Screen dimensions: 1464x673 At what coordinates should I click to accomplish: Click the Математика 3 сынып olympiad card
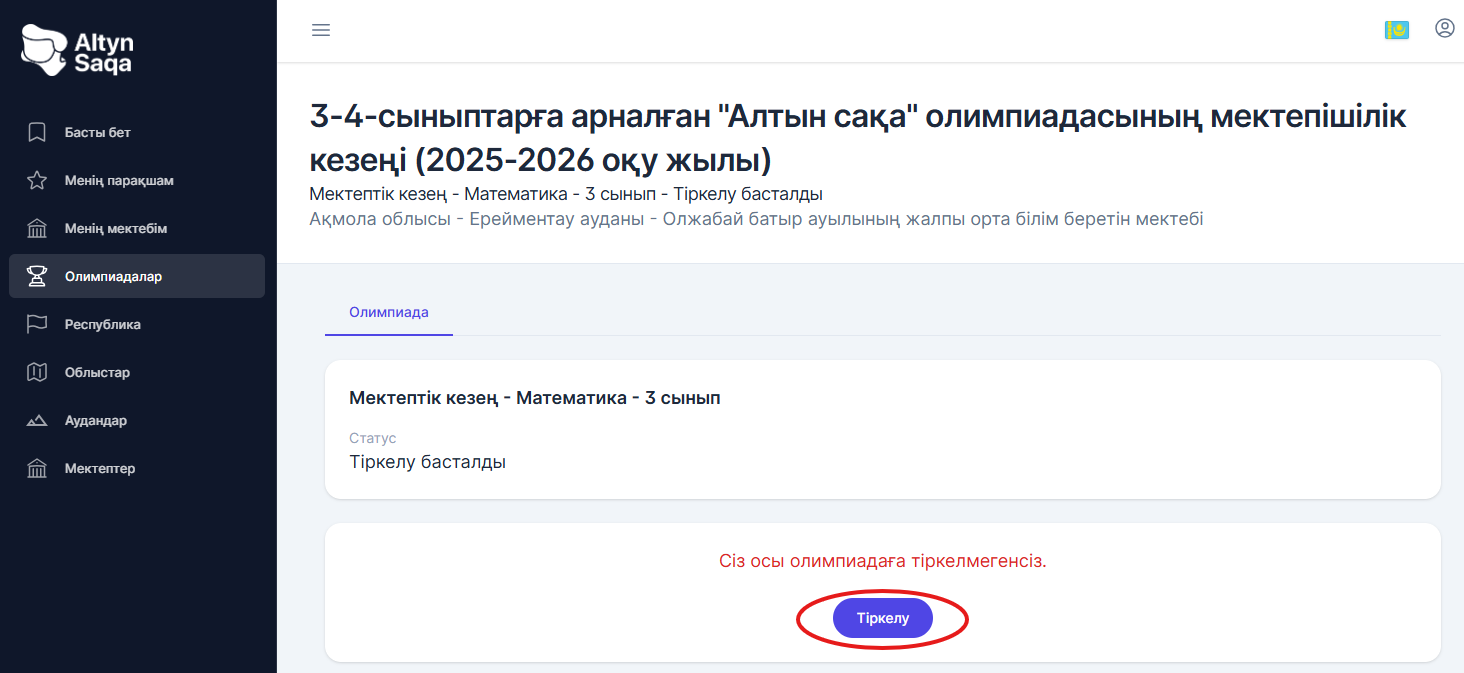pos(880,429)
